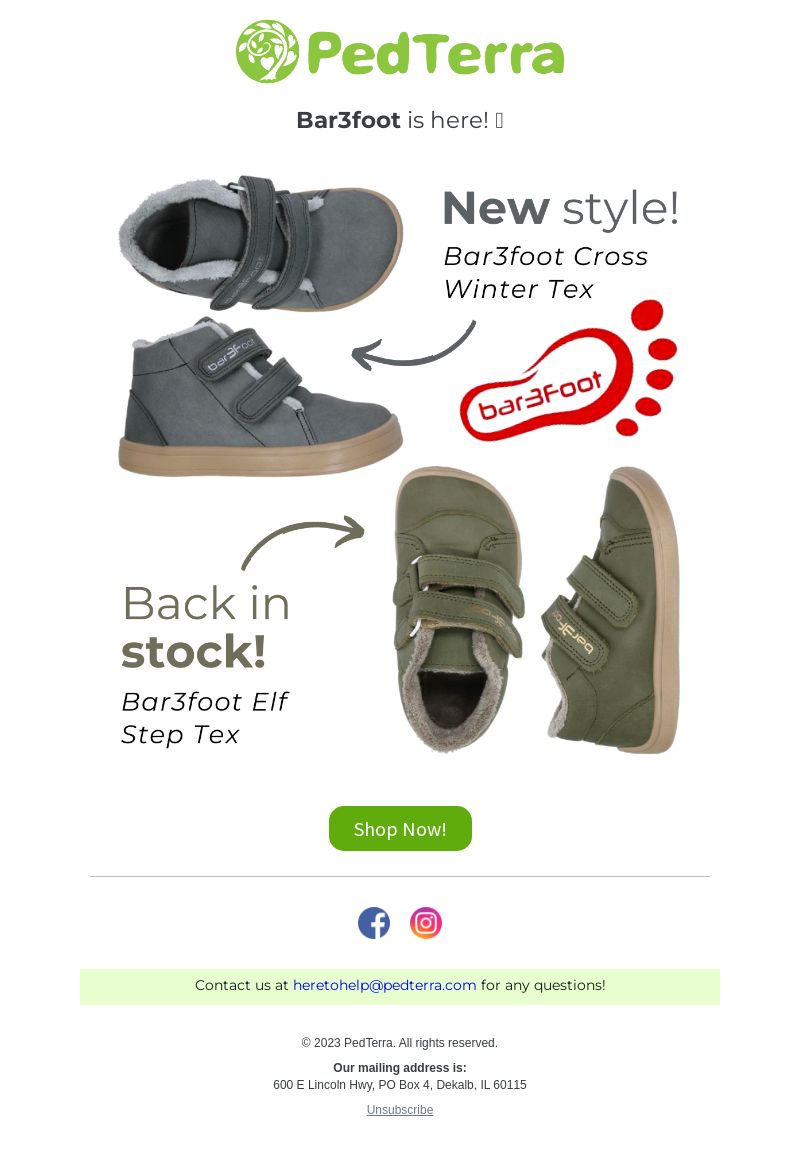The height and width of the screenshot is (1153, 800).
Task: Click the PedTerra wordmark text
Action: click(435, 53)
